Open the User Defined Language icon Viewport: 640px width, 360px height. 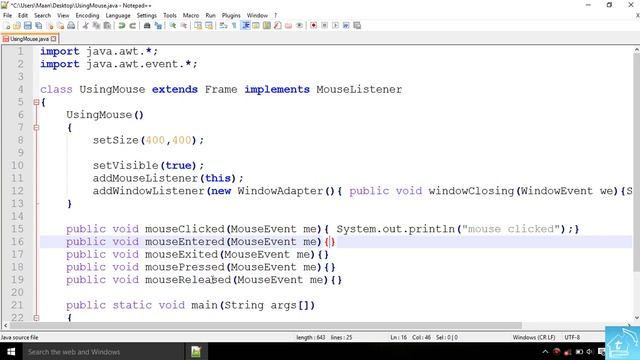tap(256, 25)
